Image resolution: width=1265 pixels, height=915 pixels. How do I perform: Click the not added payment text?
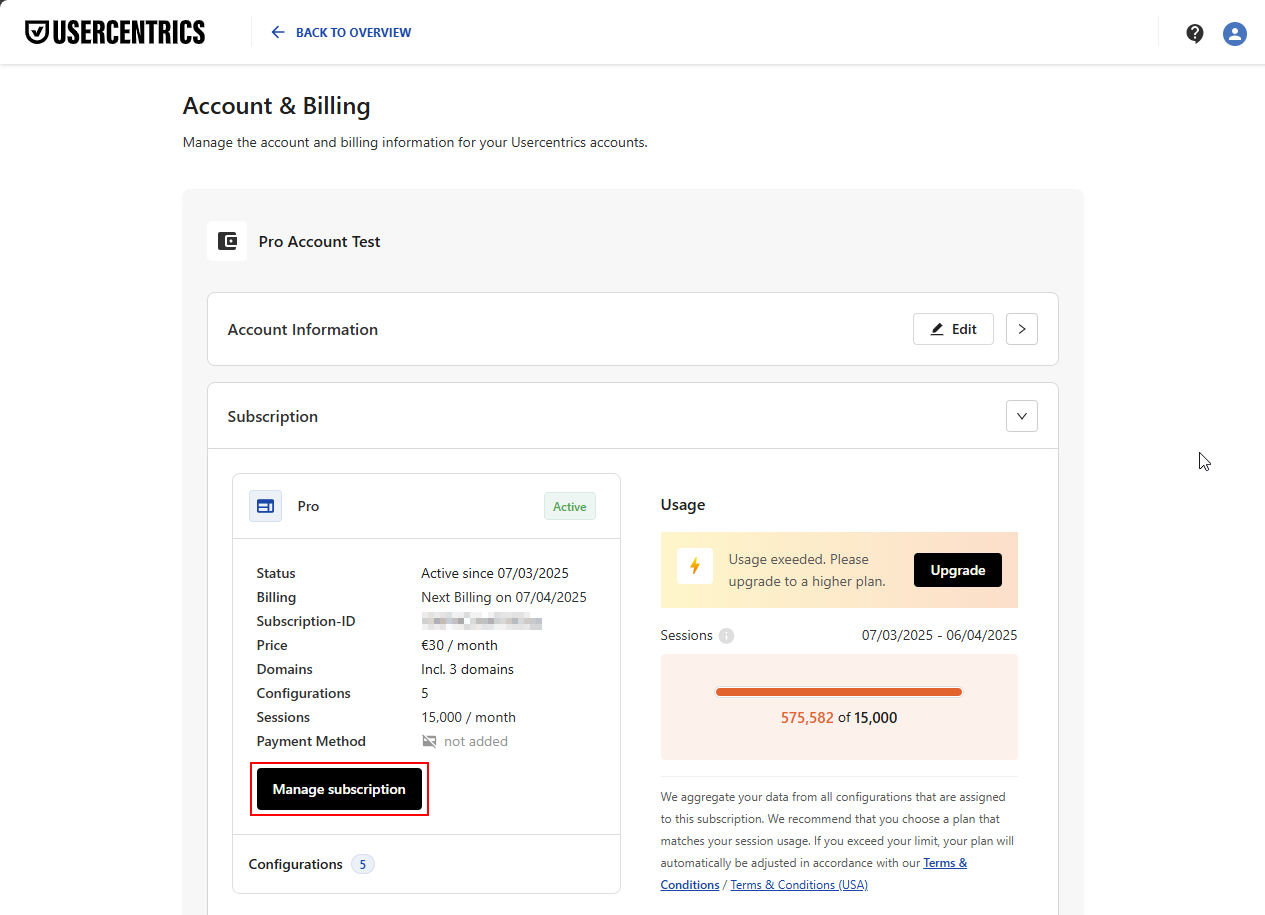click(476, 741)
